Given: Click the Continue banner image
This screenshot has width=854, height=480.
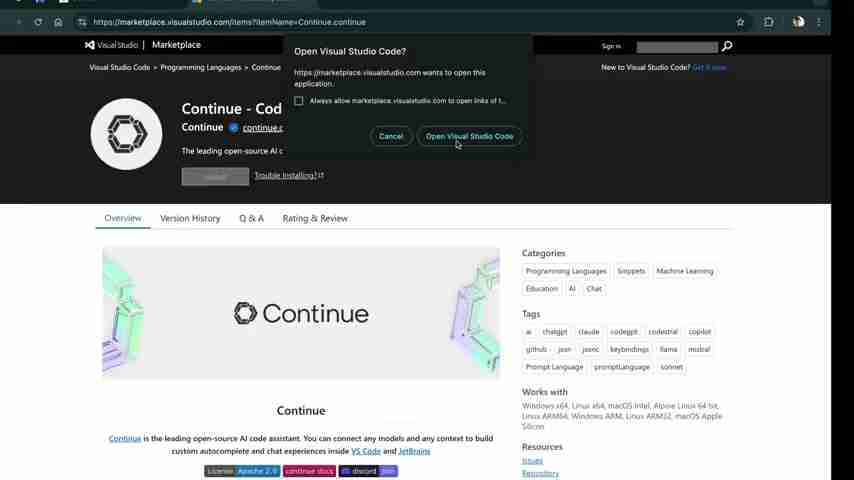Looking at the screenshot, I should click(x=301, y=313).
